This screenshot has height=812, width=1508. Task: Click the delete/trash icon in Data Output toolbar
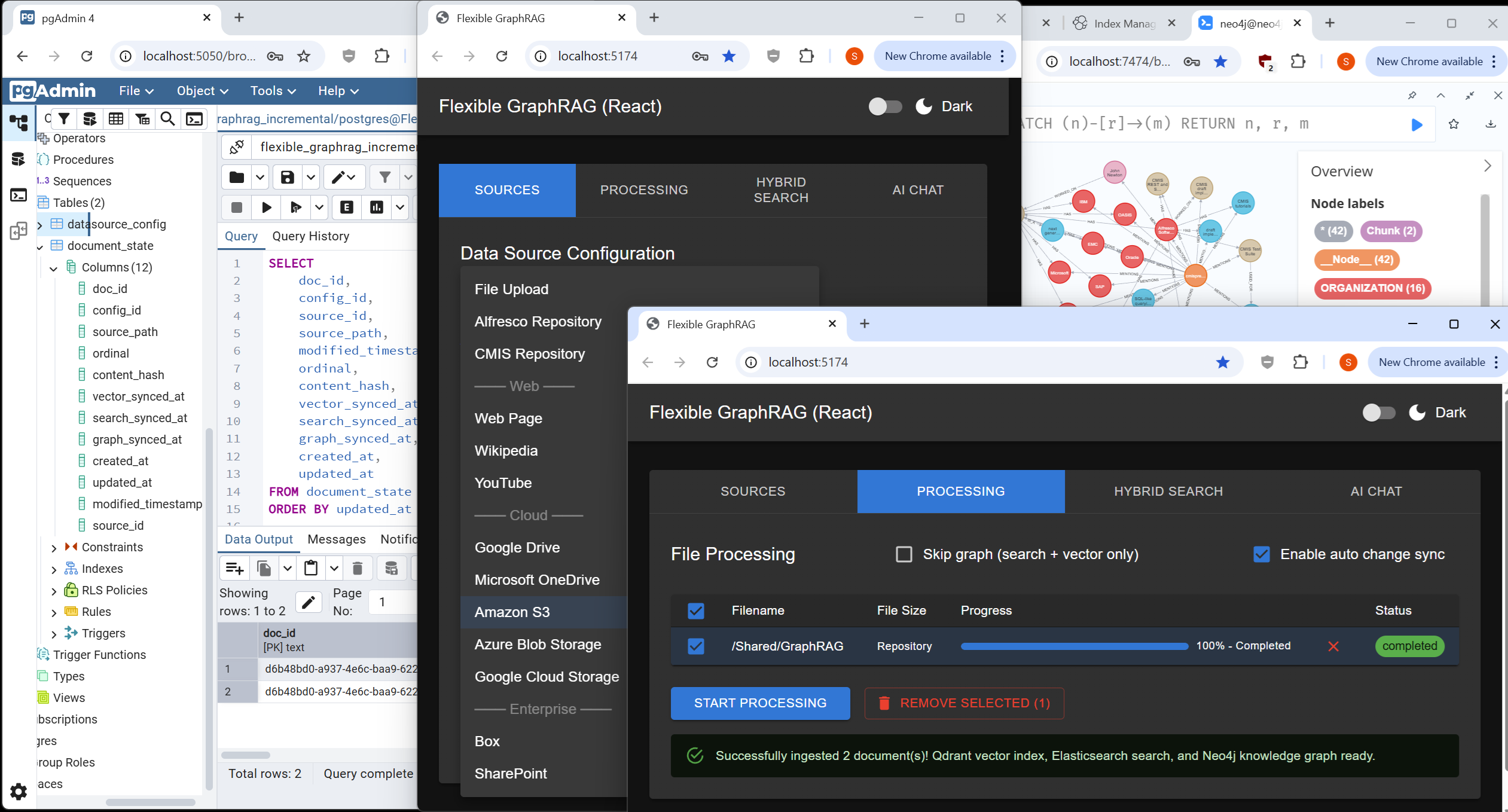point(358,568)
